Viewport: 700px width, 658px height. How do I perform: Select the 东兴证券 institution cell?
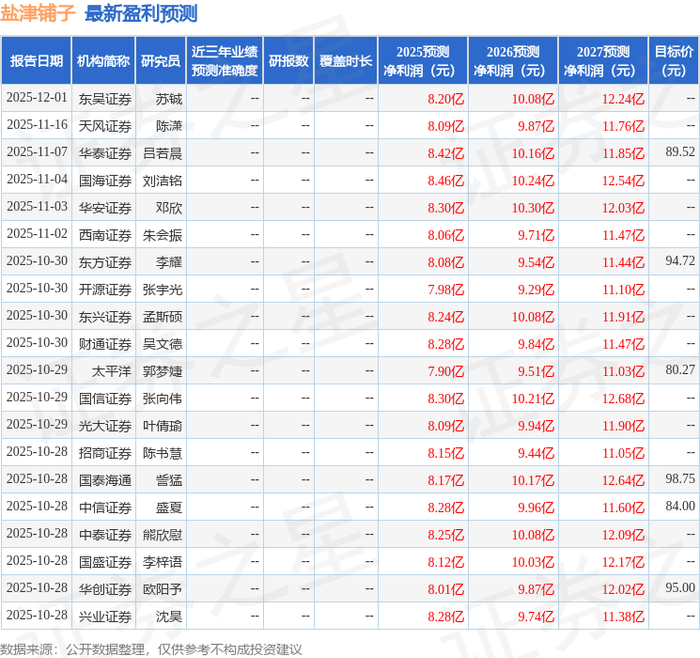click(x=105, y=317)
